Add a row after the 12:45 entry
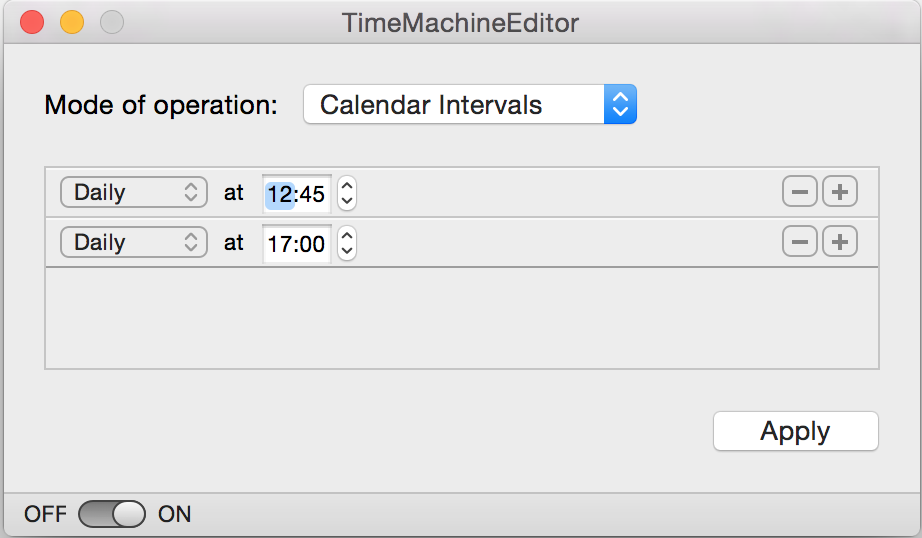 click(840, 192)
